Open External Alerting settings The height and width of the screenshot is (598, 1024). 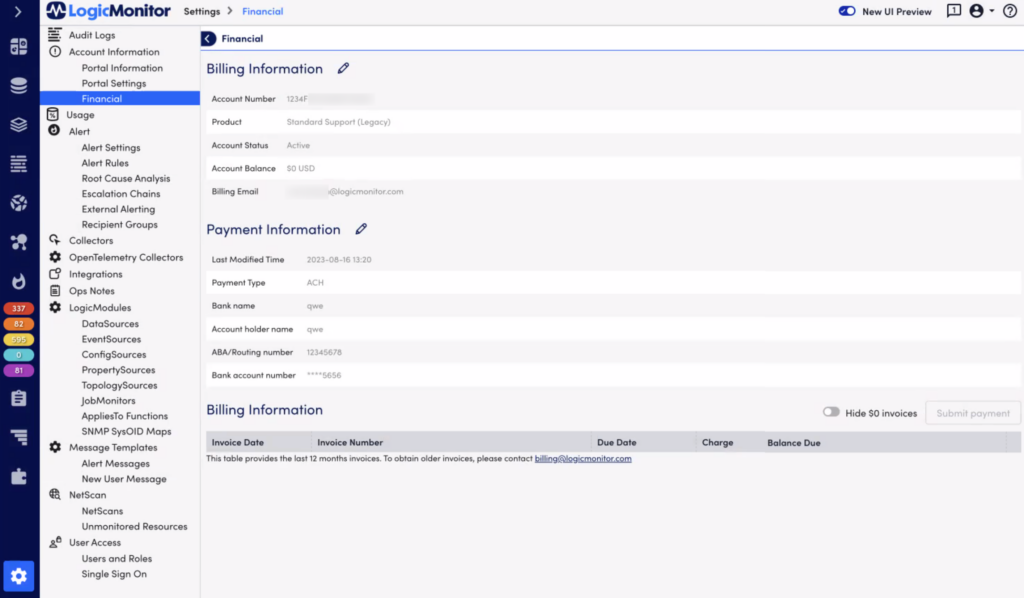(118, 209)
